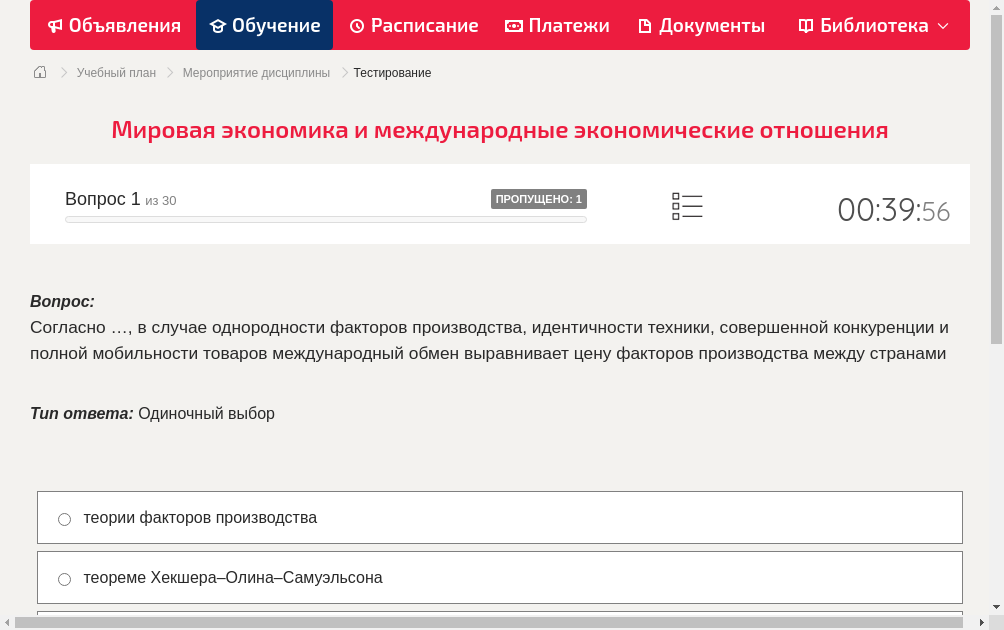Open the Платежи menu item
The height and width of the screenshot is (630, 1004).
(x=557, y=25)
